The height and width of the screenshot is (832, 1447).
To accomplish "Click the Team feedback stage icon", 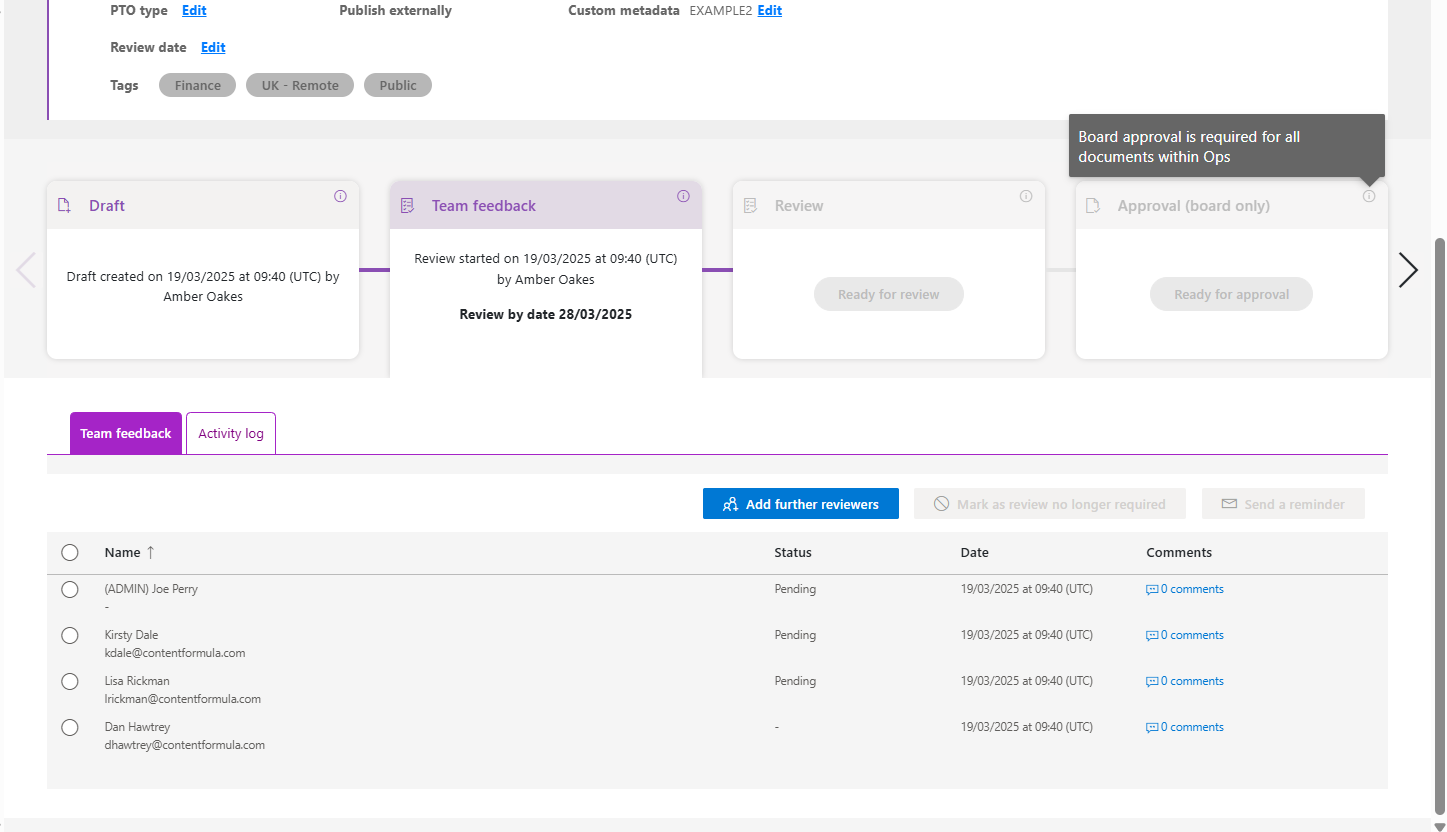I will [407, 206].
